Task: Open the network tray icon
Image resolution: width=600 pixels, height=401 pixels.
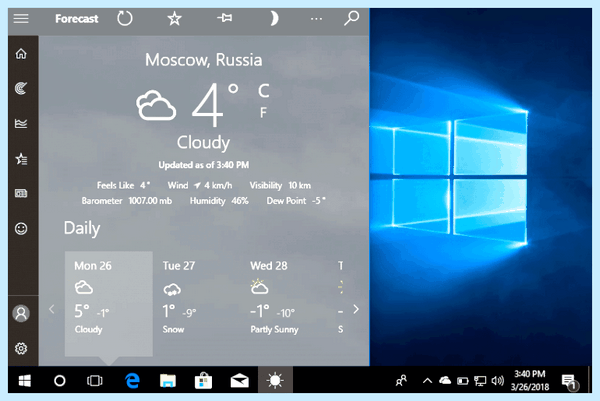Action: (x=480, y=381)
